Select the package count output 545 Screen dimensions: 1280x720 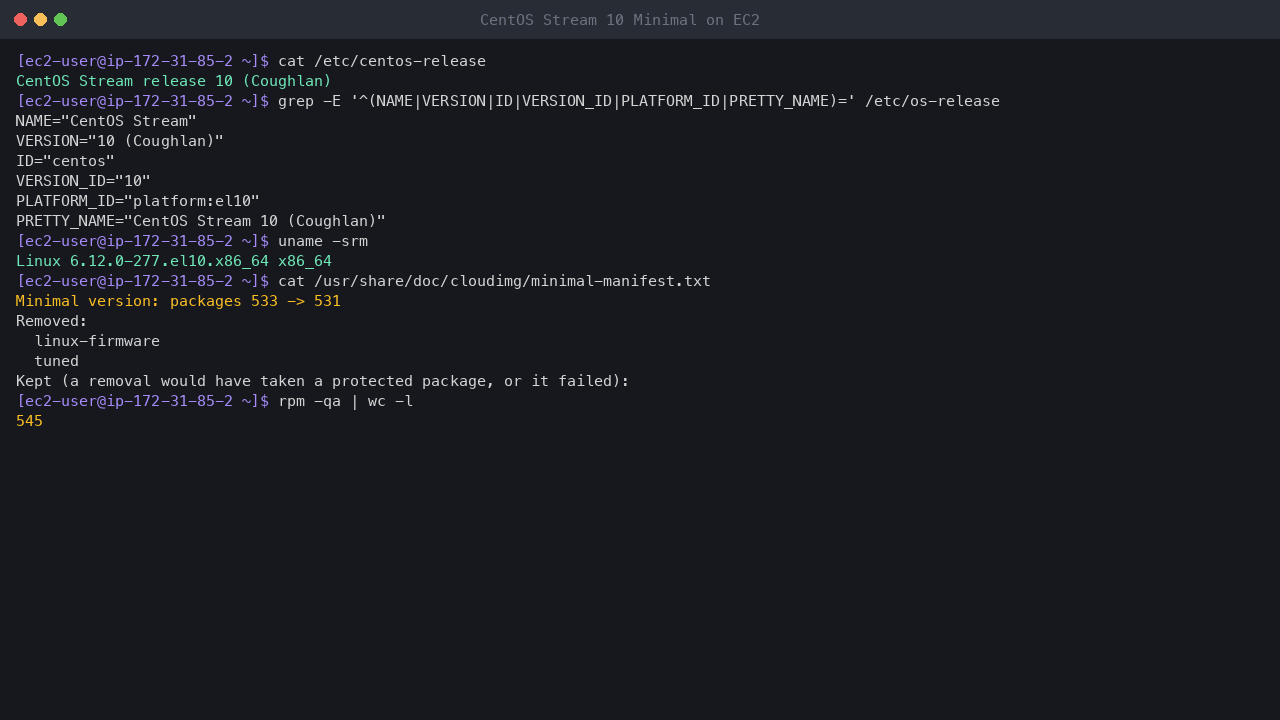30,421
